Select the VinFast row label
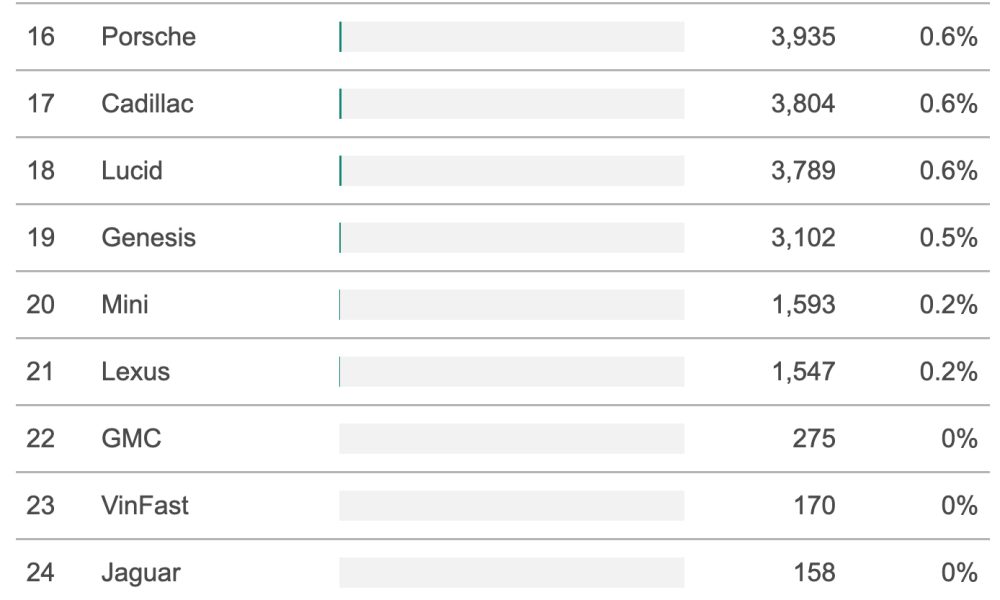 145,506
